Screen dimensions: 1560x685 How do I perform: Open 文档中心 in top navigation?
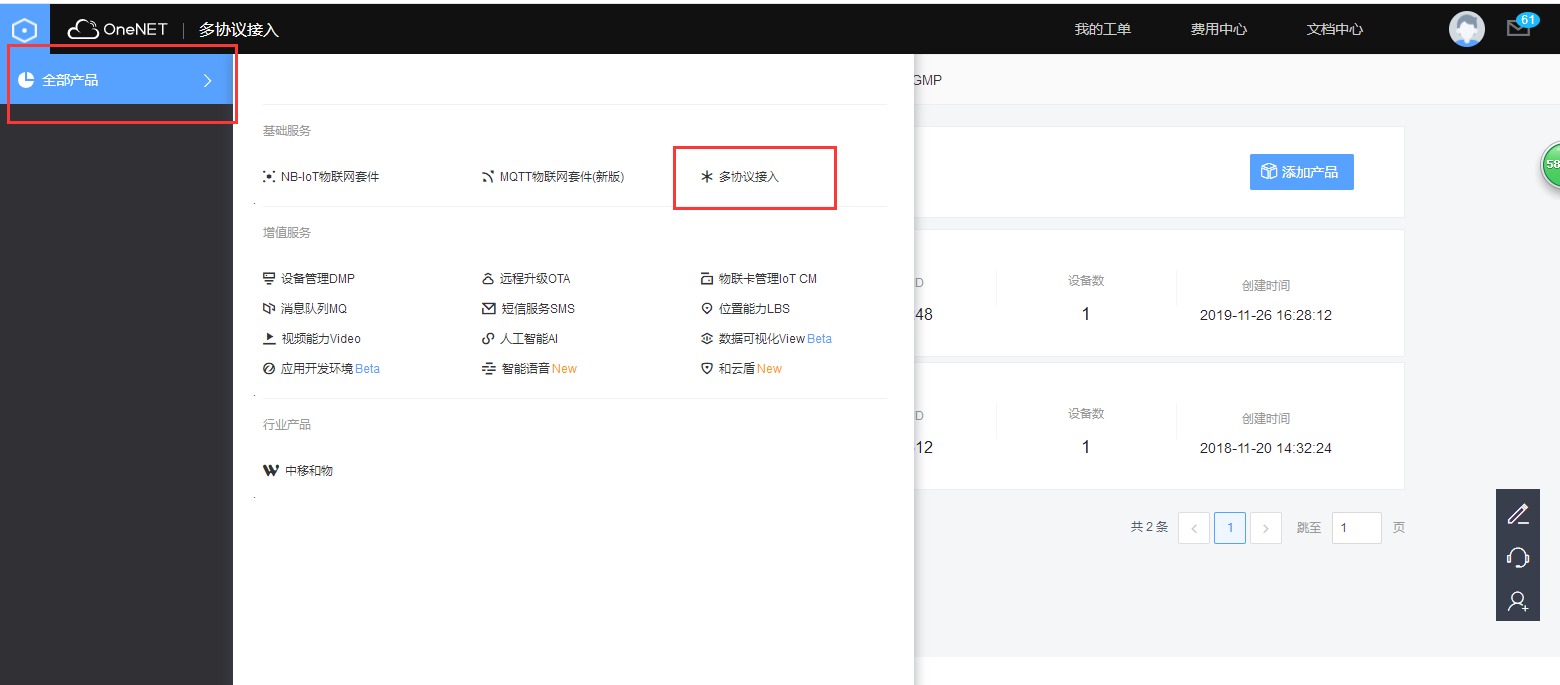[1334, 29]
